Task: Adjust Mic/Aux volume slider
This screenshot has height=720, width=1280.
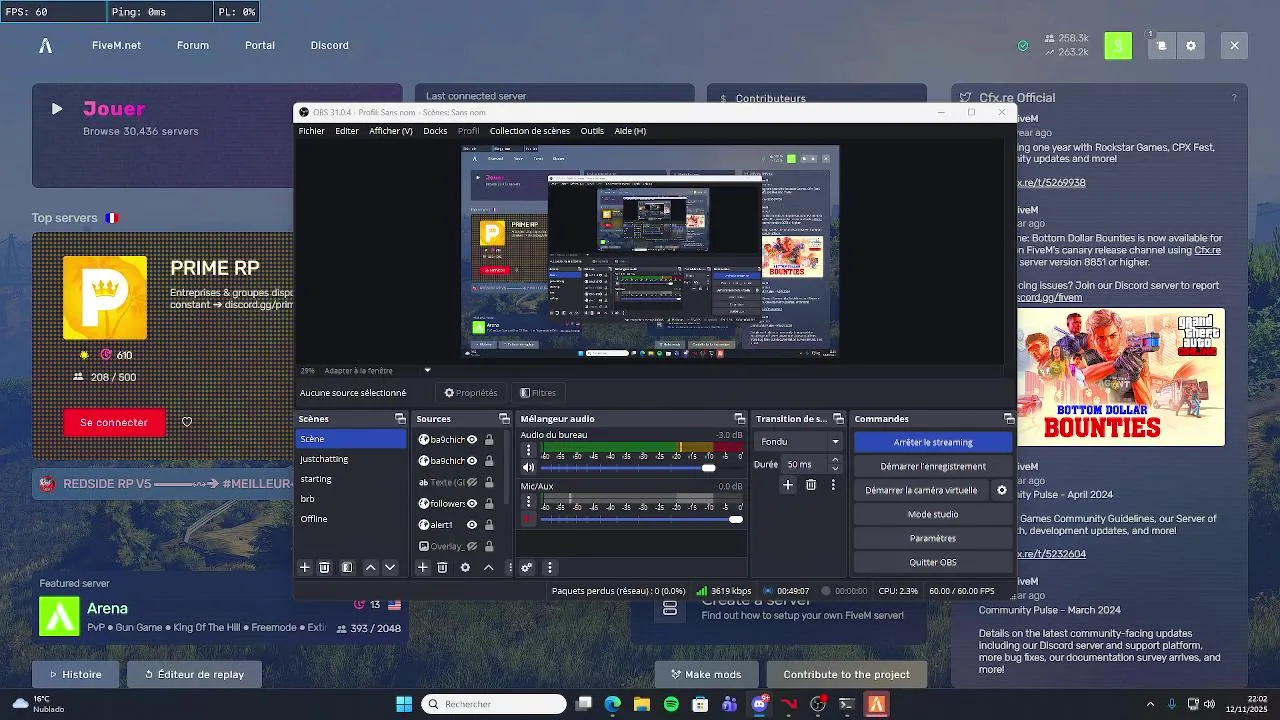Action: coord(642,519)
